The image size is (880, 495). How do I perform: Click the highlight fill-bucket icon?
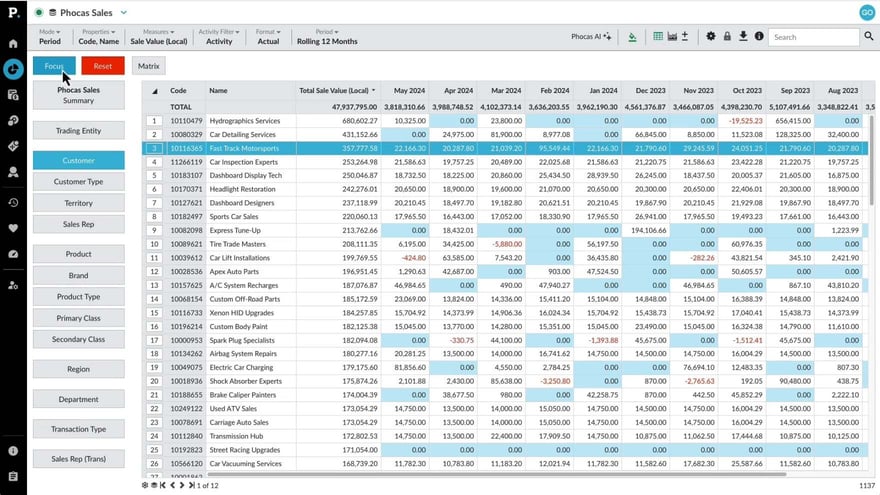pos(632,37)
